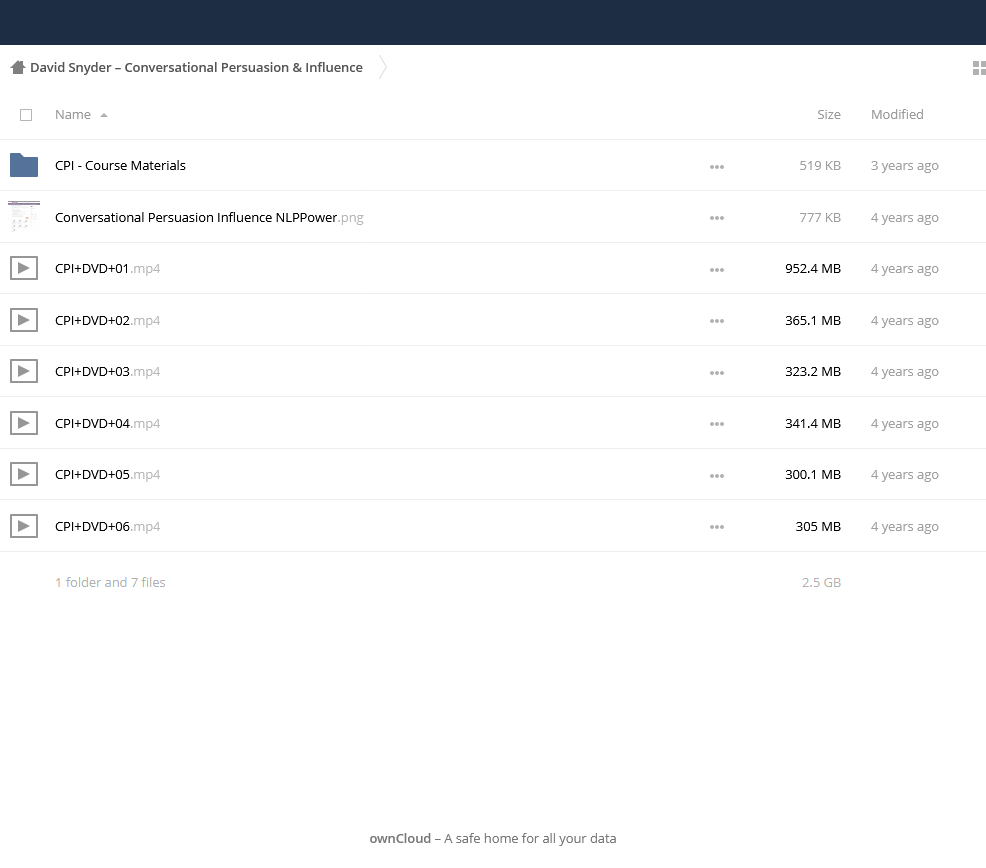Click the play icon for CPI+DVD+05.mp4

(x=24, y=474)
